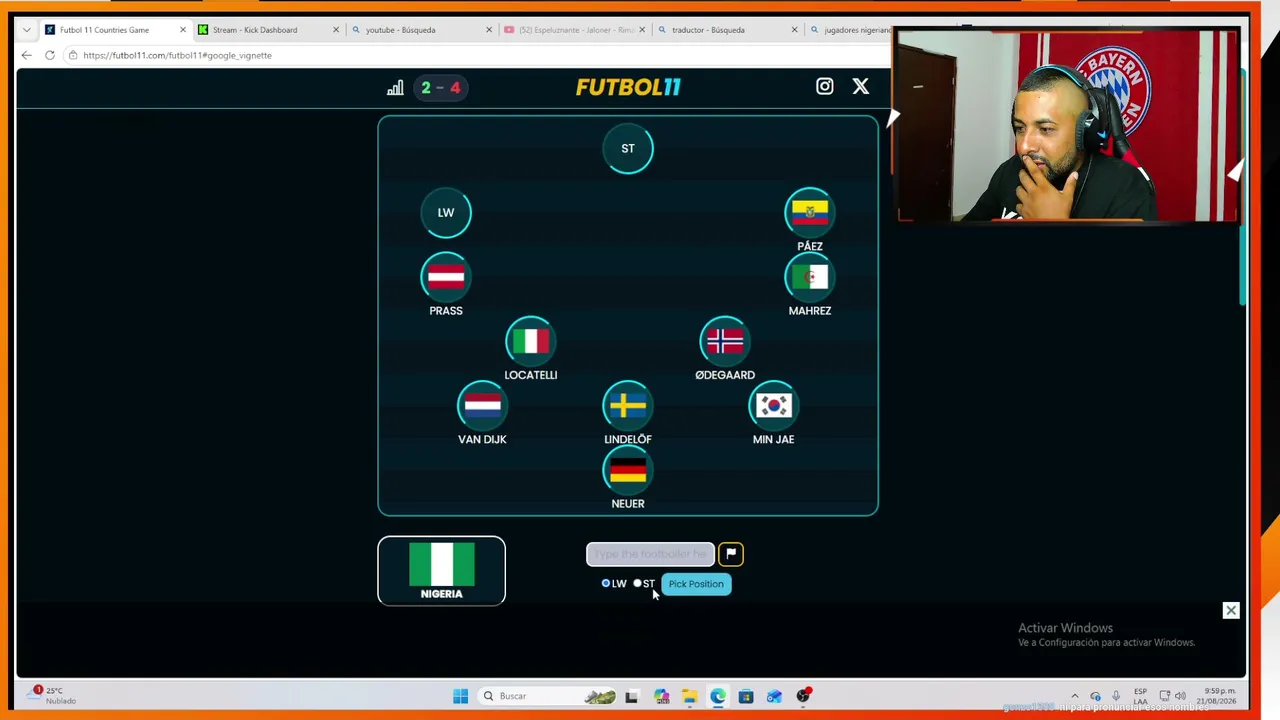Viewport: 1280px width, 720px height.
Task: Click Ødegaard's Norway flag circle
Action: (725, 342)
